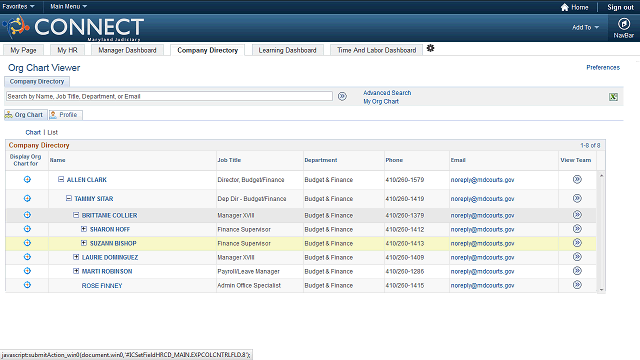
Task: Open the Manager Dashboard tab
Action: [127, 50]
